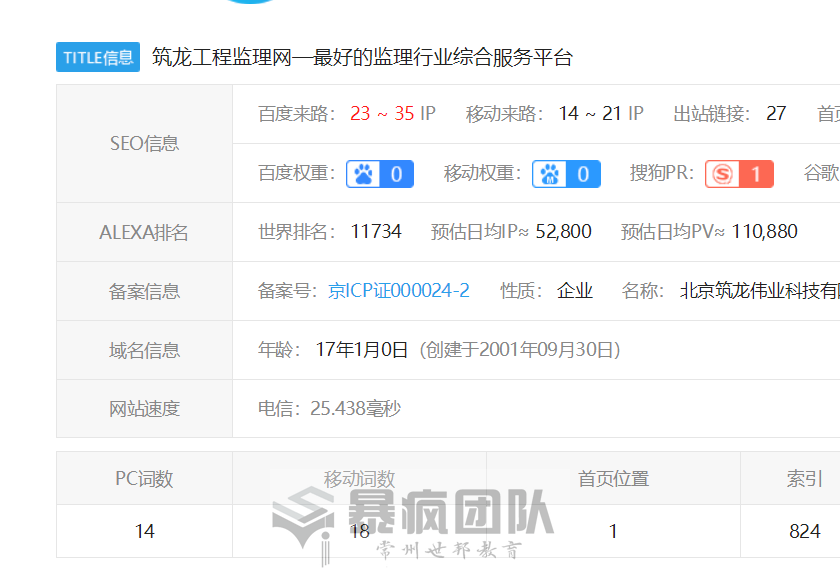Click the 移动词数 column header

coord(359,479)
